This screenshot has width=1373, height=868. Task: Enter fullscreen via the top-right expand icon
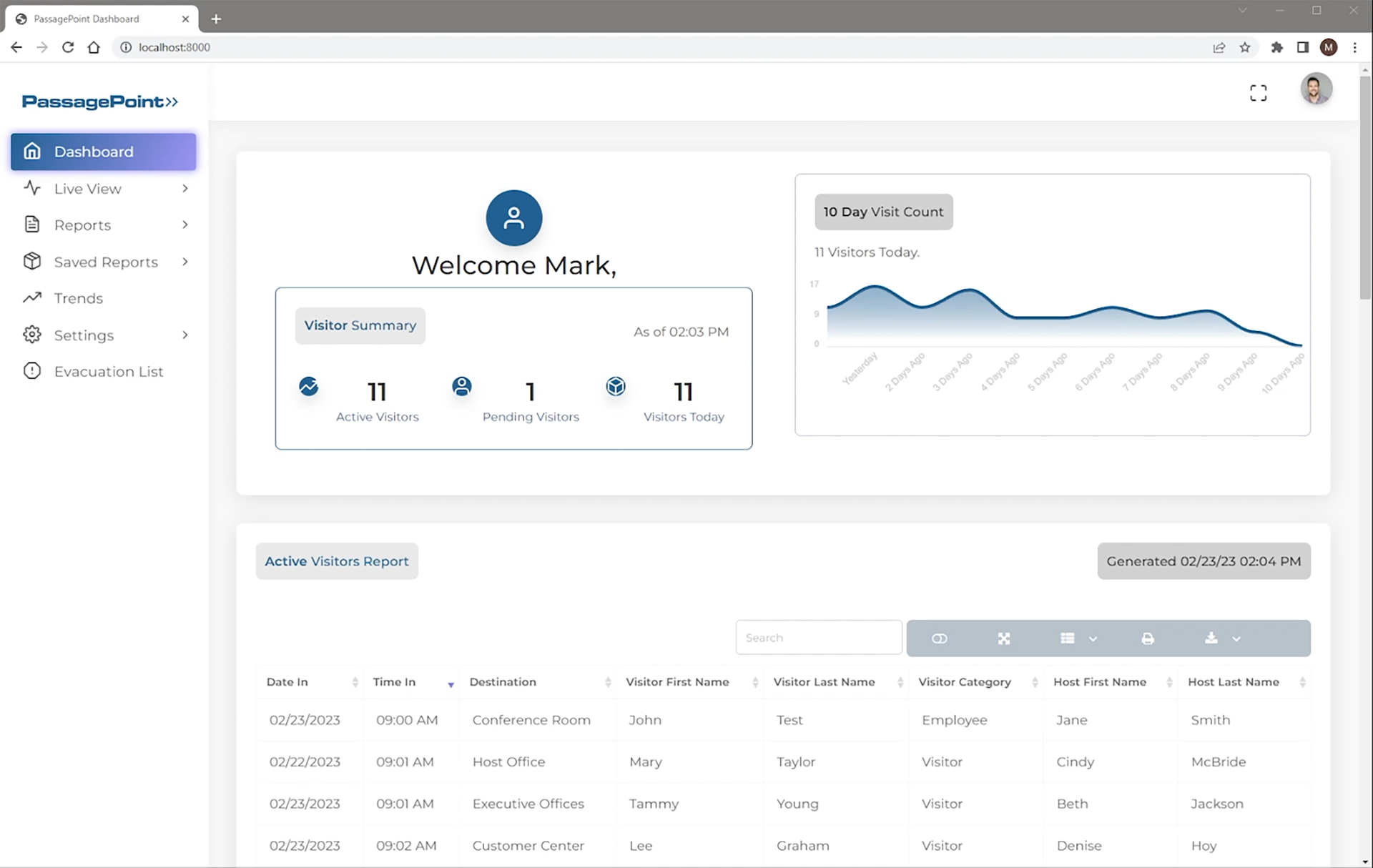[1259, 92]
